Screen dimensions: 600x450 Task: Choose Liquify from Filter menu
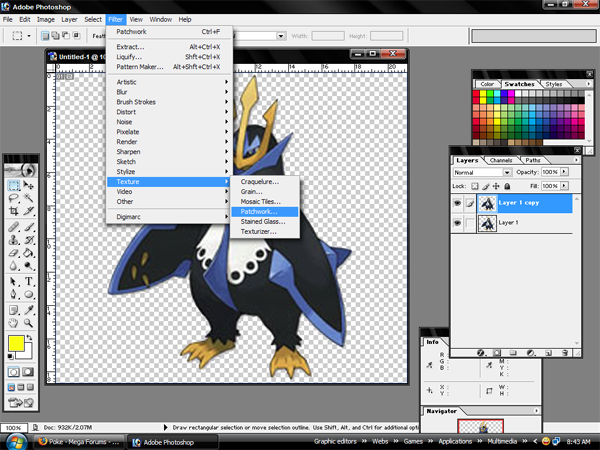tap(169, 57)
